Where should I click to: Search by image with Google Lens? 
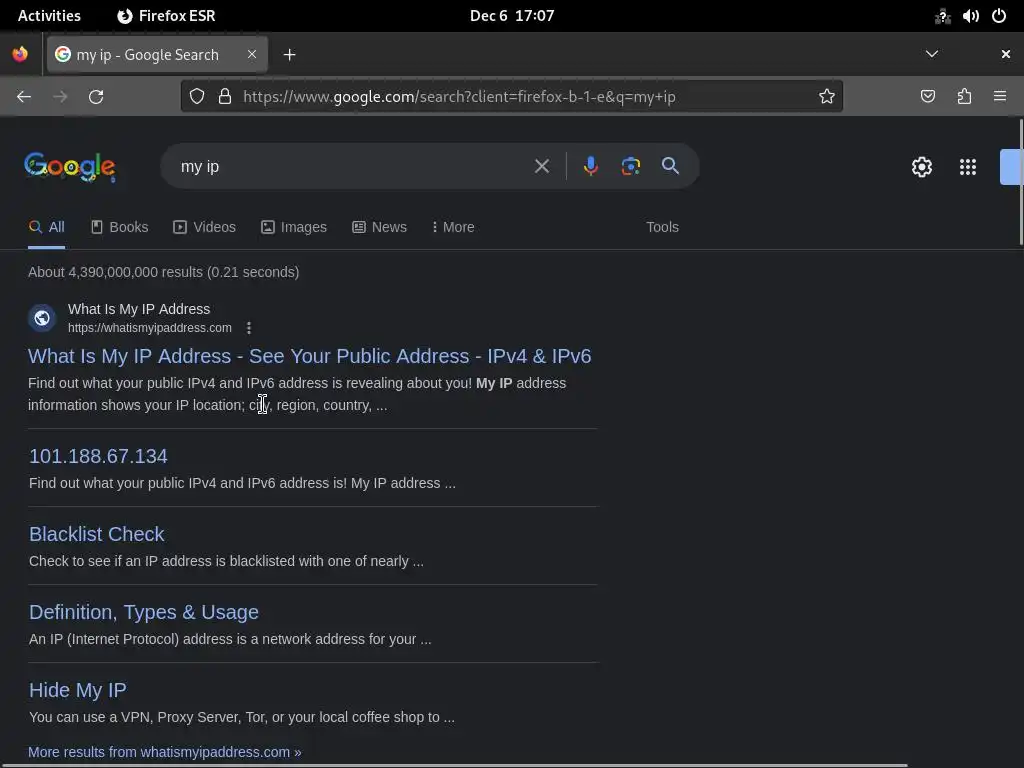click(630, 166)
